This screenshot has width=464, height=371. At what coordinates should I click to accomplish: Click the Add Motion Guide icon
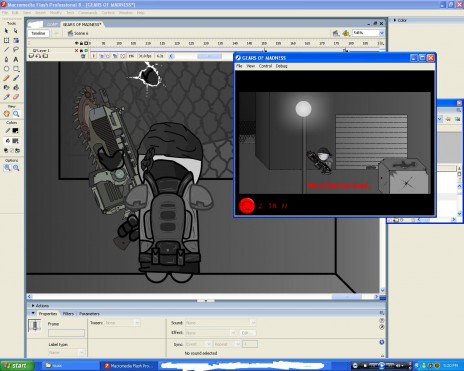[x=38, y=56]
